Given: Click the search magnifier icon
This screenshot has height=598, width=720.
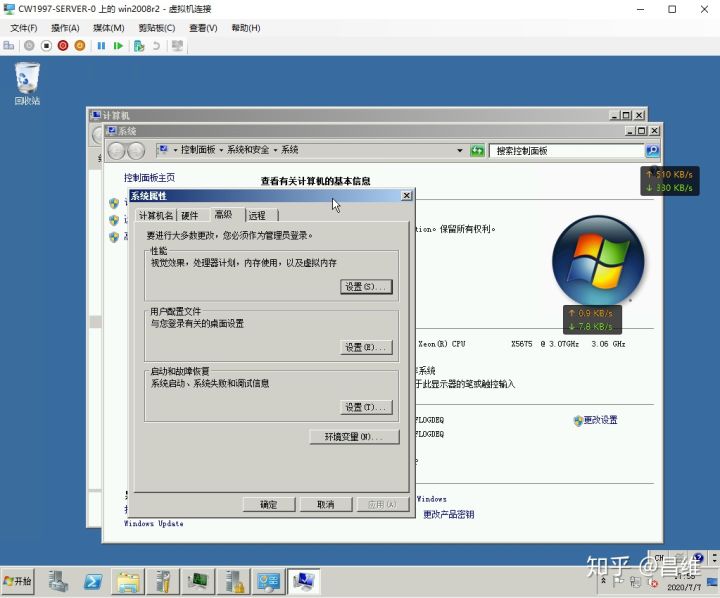Looking at the screenshot, I should (x=652, y=150).
